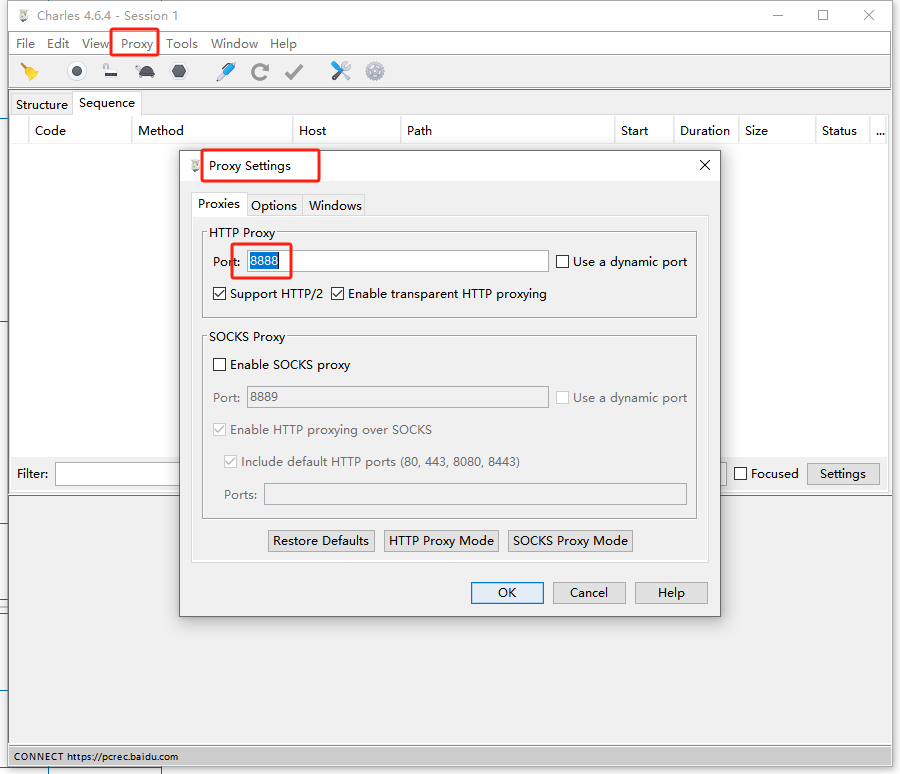
Task: Open the Help menu
Action: pos(283,44)
